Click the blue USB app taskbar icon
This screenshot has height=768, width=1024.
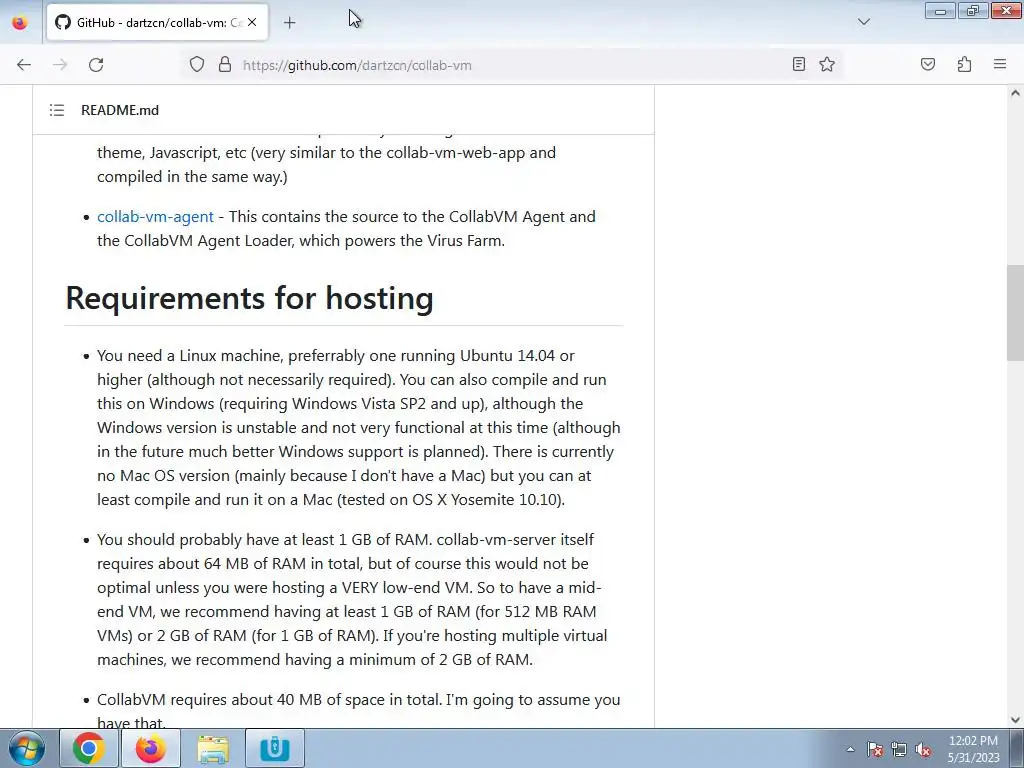click(275, 748)
